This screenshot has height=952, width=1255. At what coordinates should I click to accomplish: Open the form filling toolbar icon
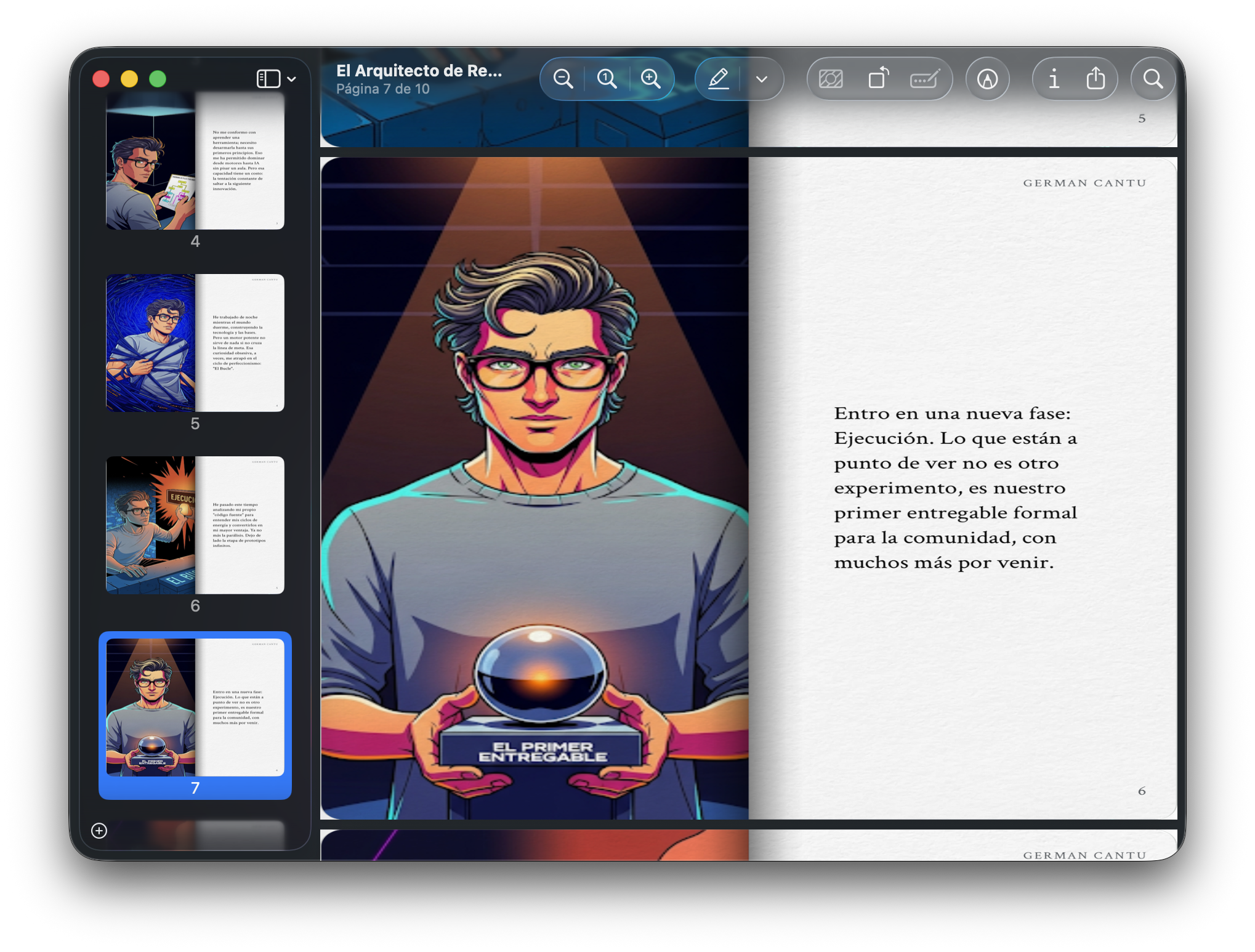(924, 79)
